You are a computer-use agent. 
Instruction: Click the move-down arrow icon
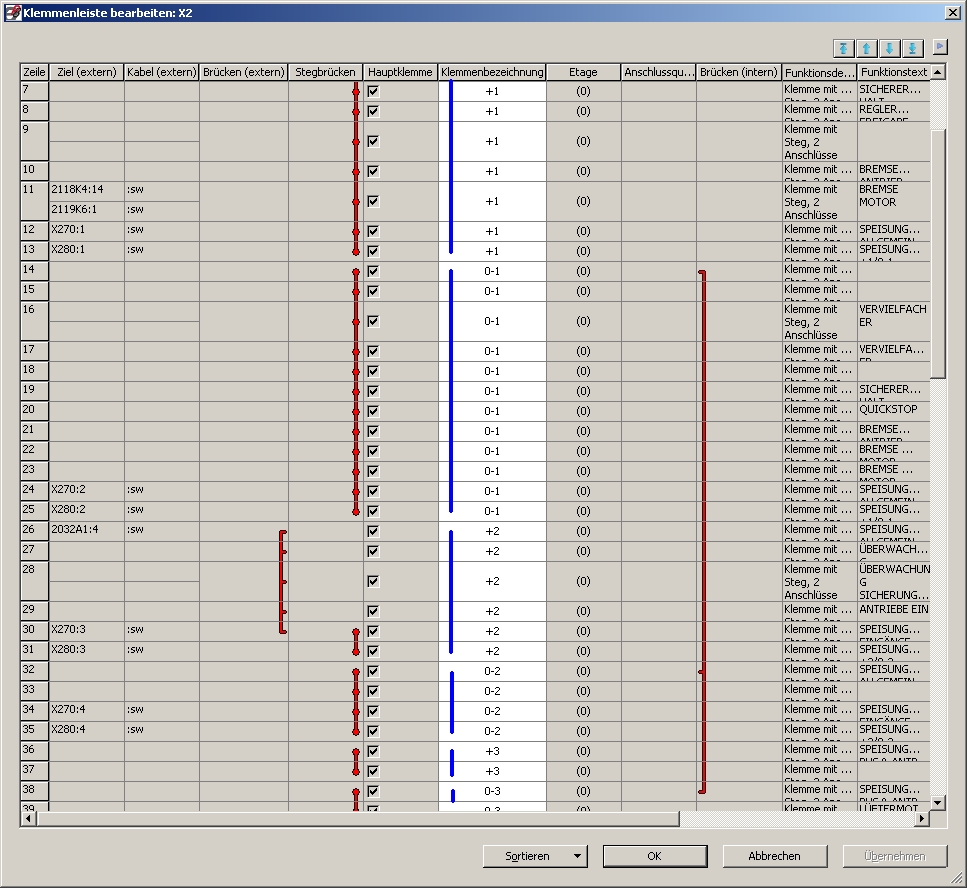(x=889, y=48)
